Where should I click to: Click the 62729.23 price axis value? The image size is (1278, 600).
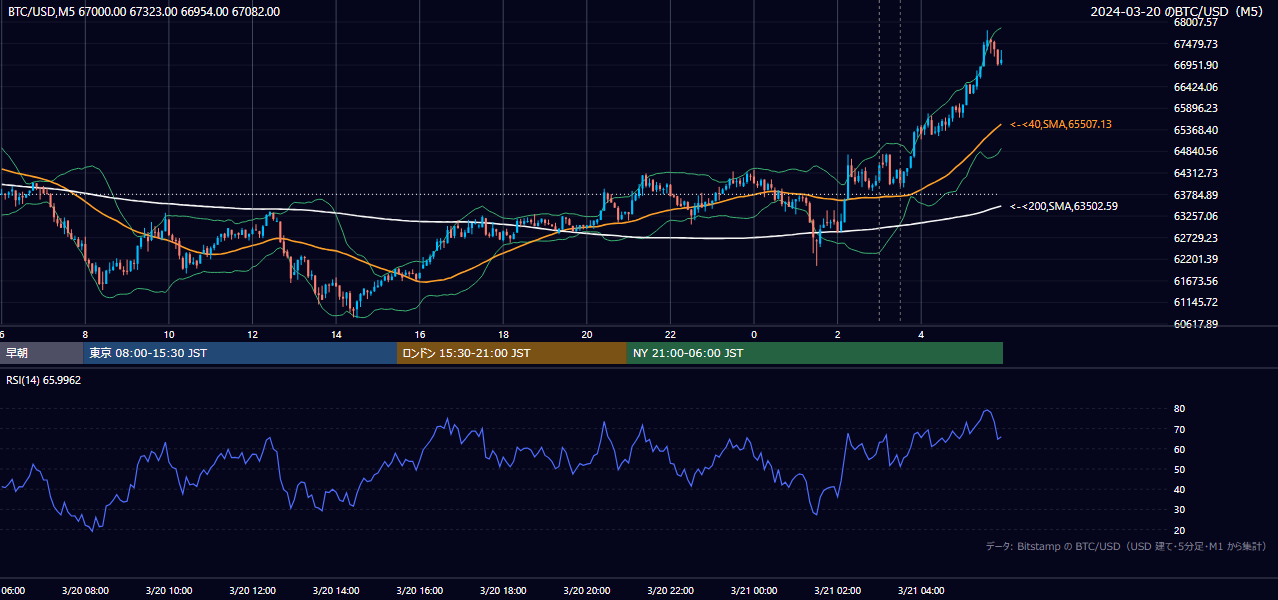tap(1196, 238)
